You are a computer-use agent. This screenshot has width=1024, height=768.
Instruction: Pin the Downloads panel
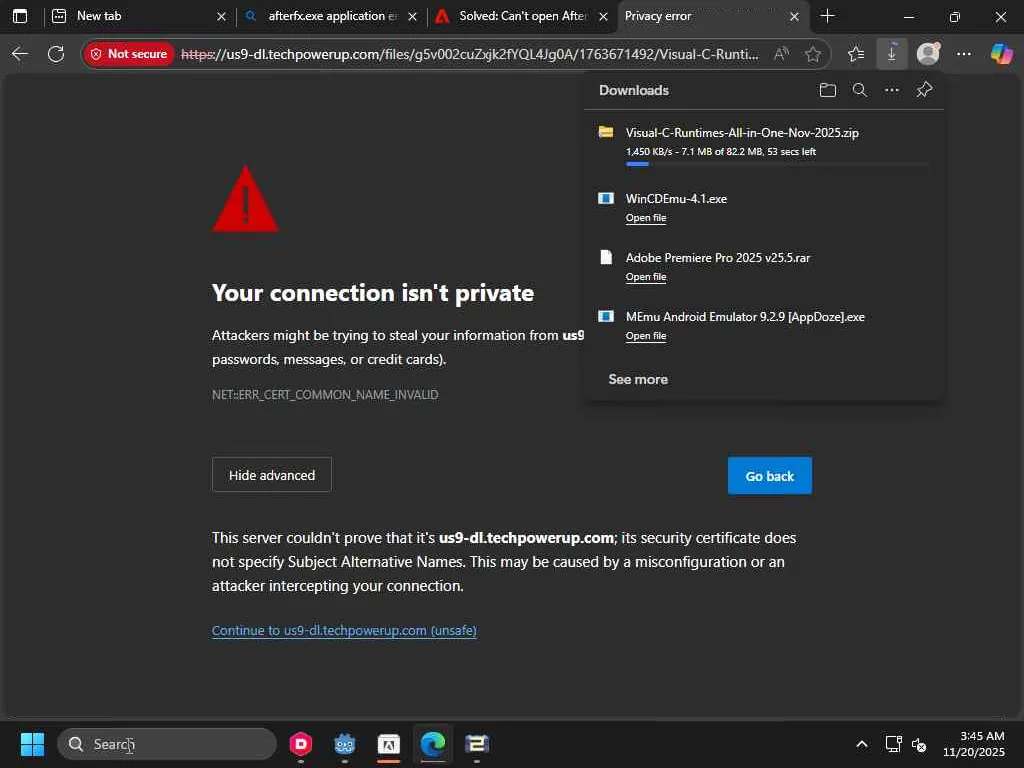pos(924,90)
